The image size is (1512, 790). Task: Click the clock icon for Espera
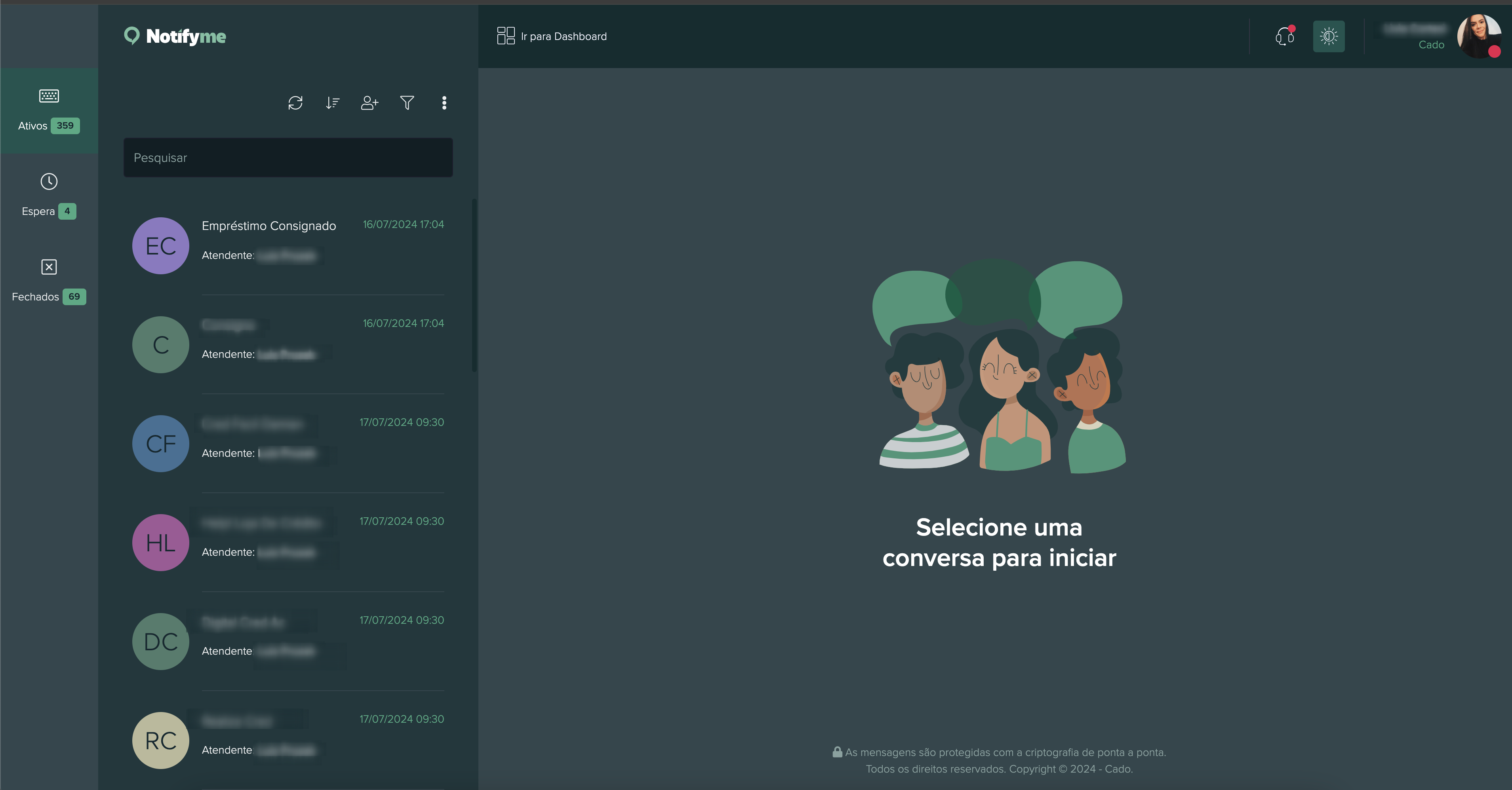tap(49, 181)
